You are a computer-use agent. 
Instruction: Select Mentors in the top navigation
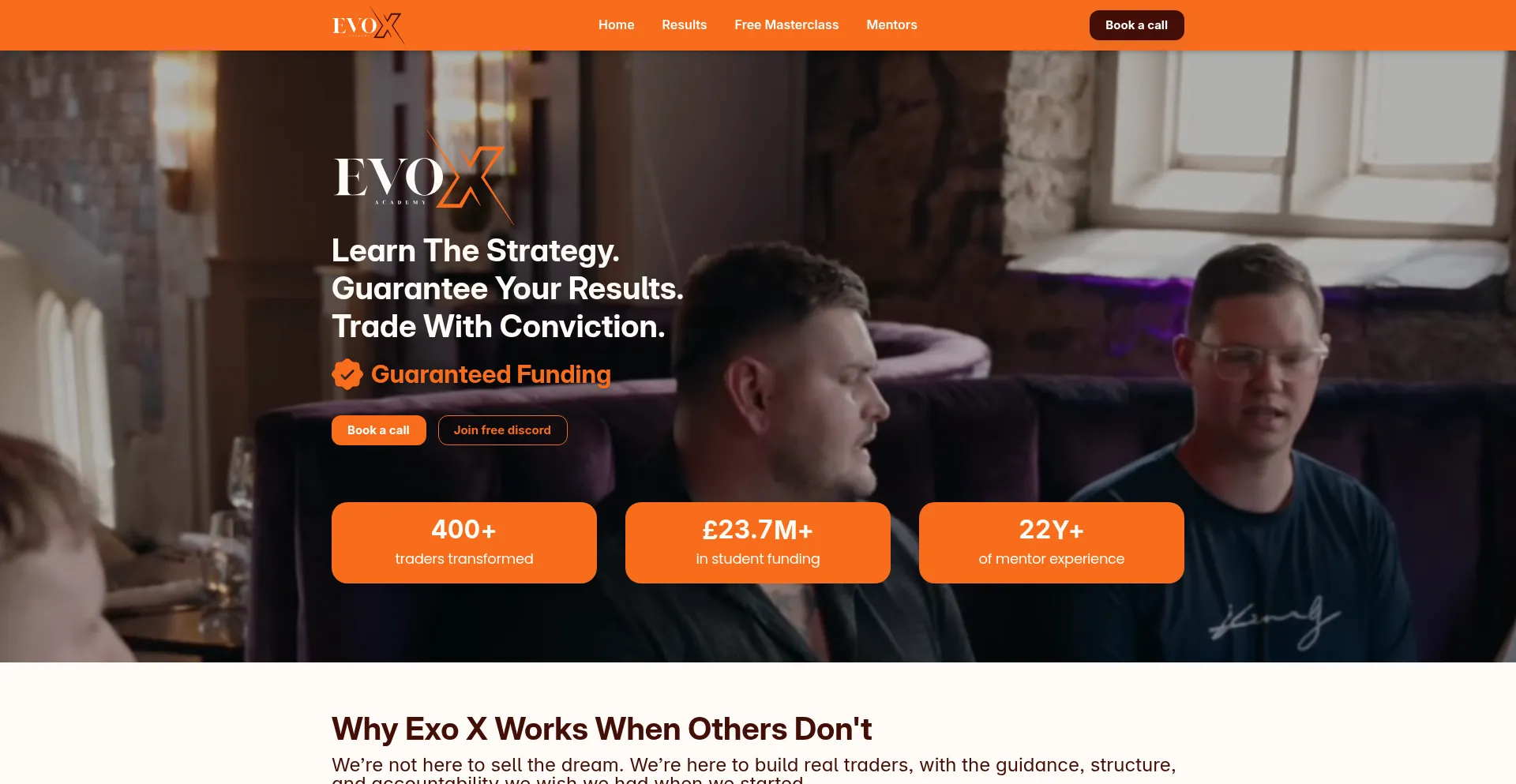pyautogui.click(x=891, y=24)
